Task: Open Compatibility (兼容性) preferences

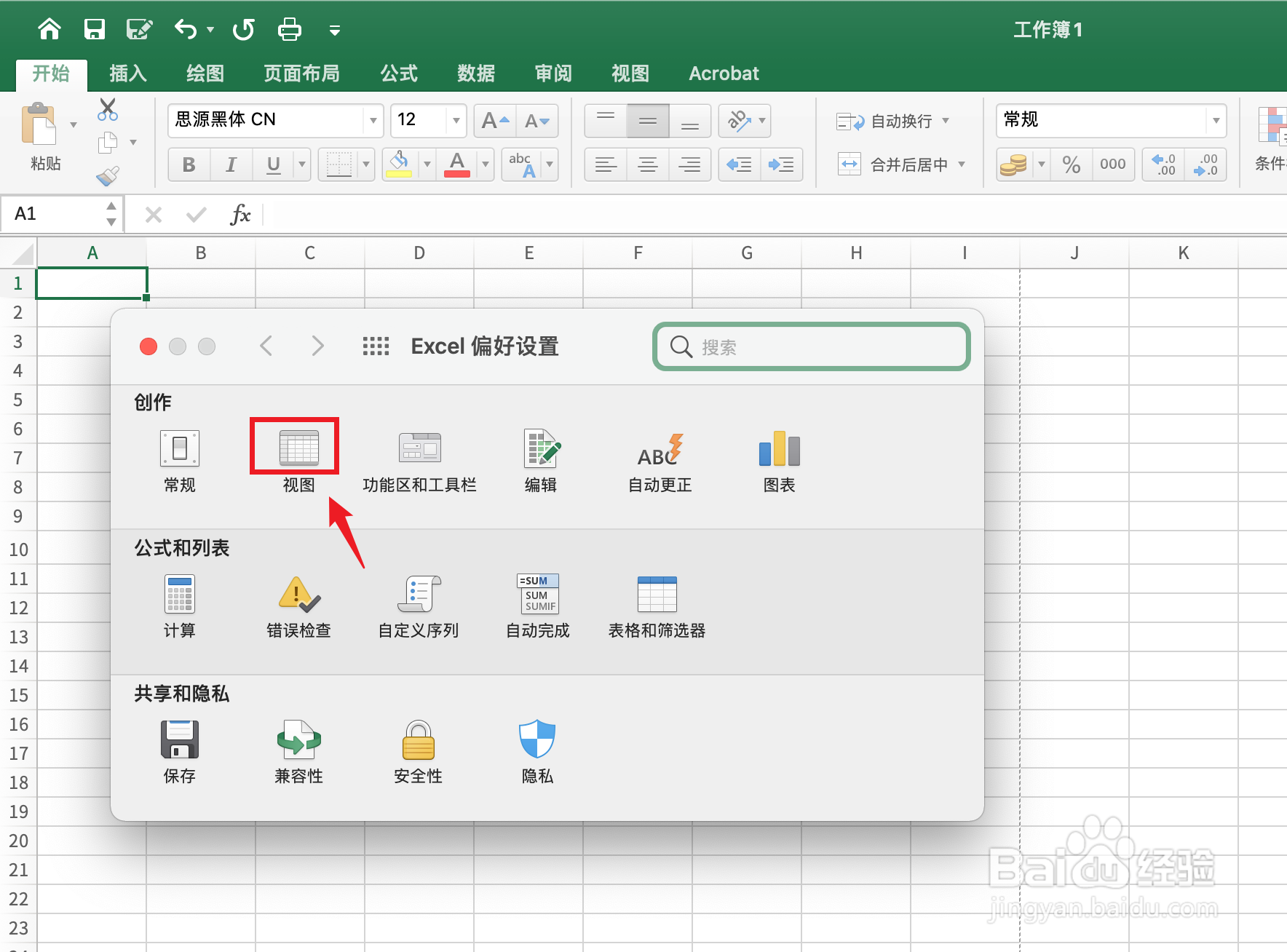Action: 298,752
